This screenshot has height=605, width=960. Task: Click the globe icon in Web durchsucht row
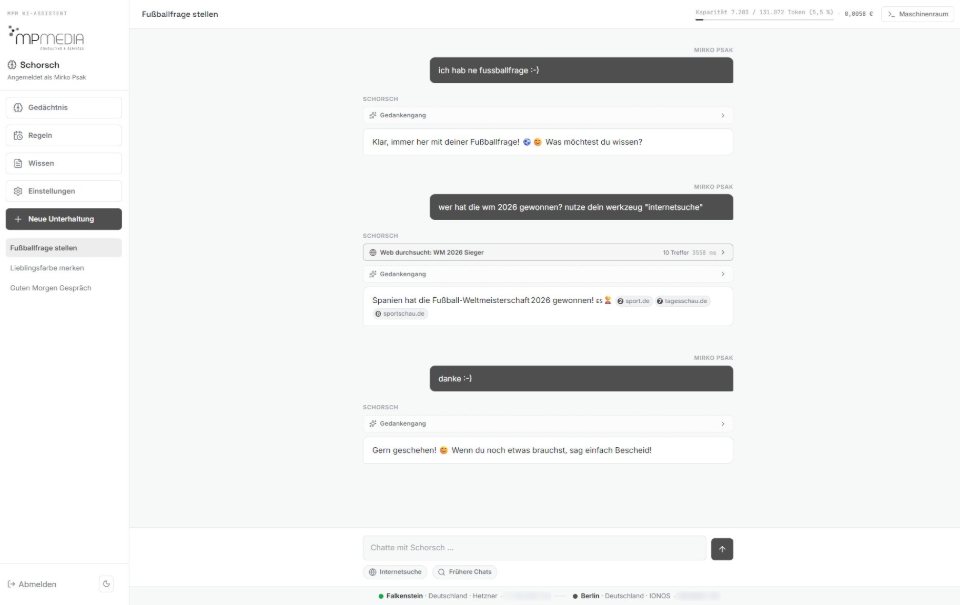pos(373,253)
